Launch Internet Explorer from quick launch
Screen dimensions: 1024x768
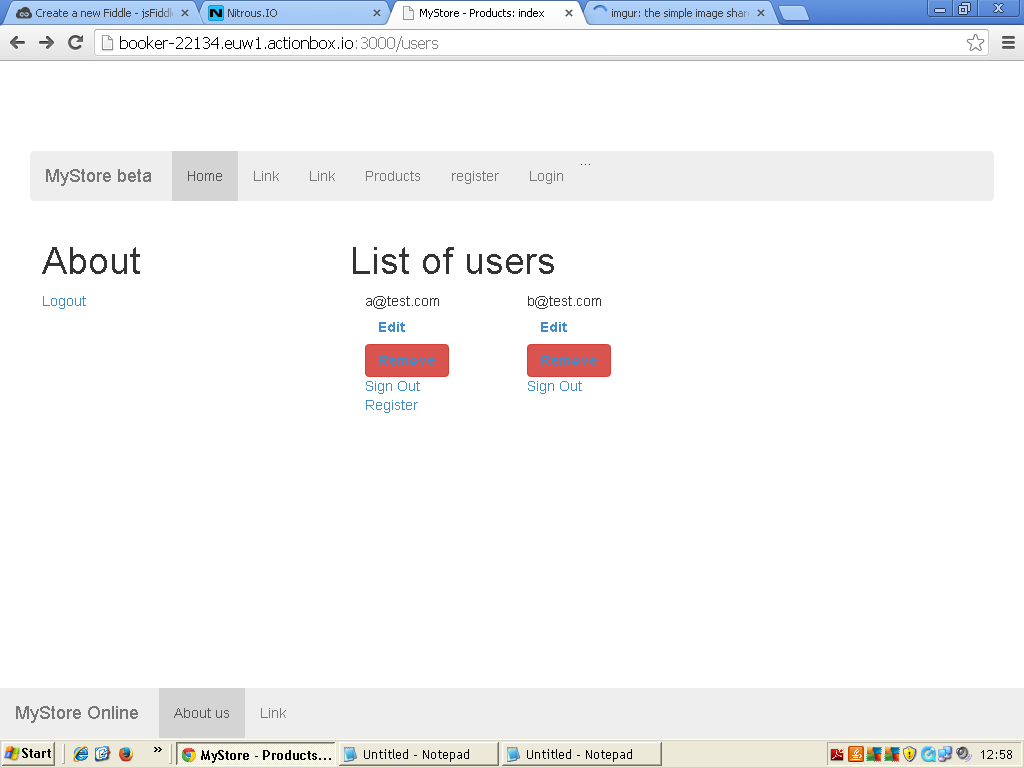pos(81,754)
